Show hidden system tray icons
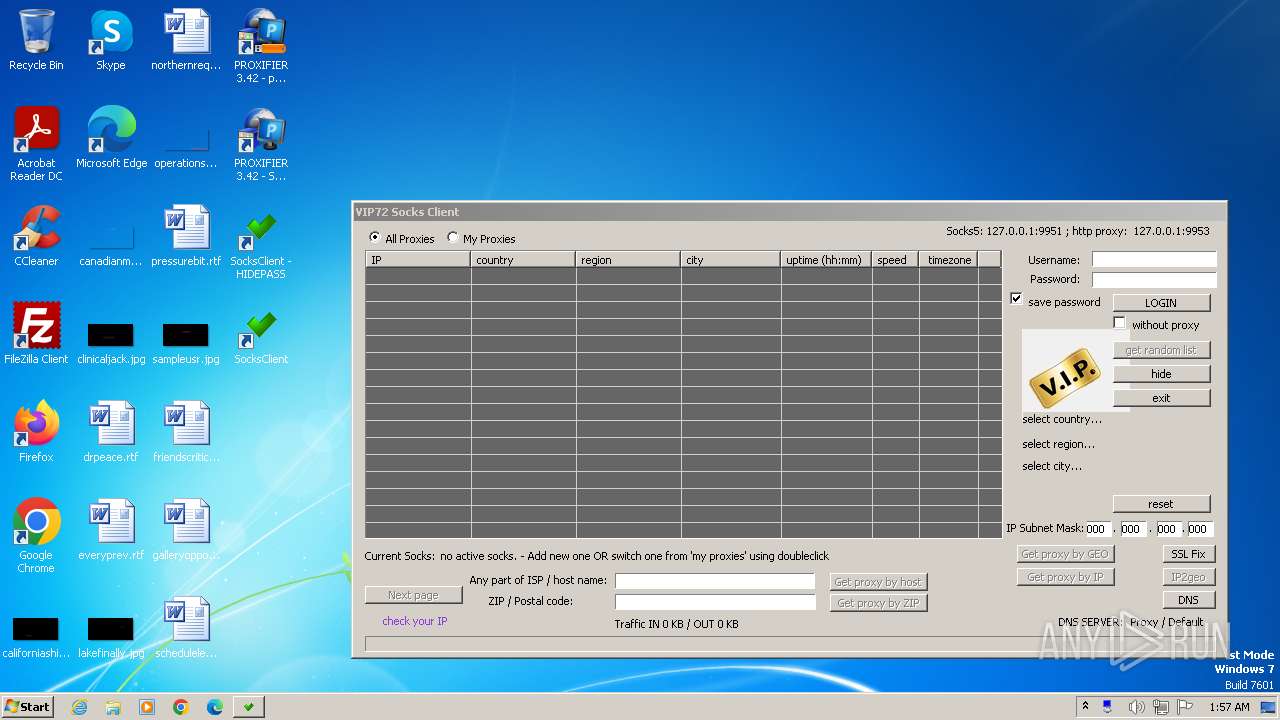Viewport: 1280px width, 720px height. tap(1085, 706)
